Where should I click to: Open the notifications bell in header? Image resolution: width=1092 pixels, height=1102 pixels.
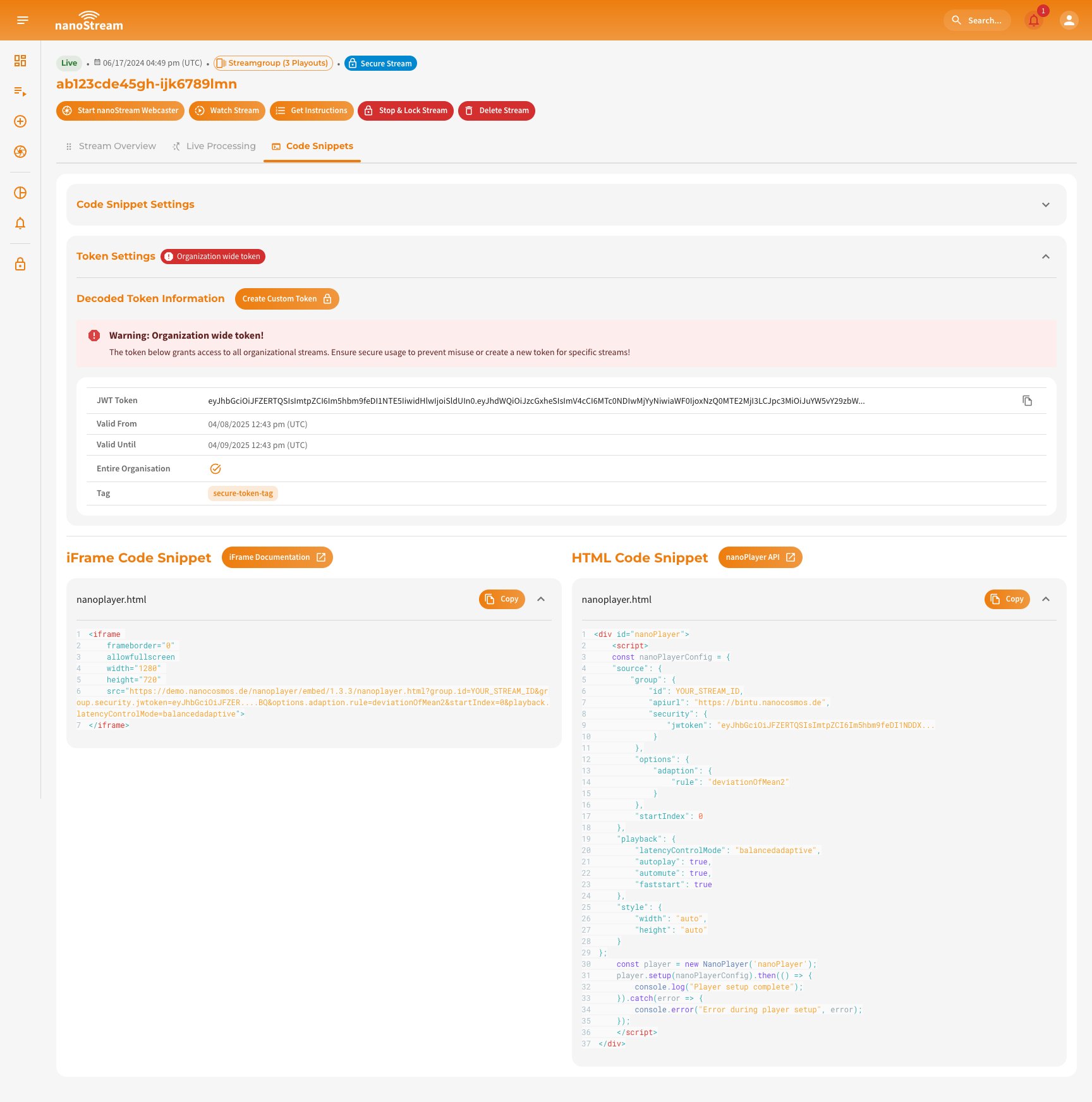(x=1034, y=20)
